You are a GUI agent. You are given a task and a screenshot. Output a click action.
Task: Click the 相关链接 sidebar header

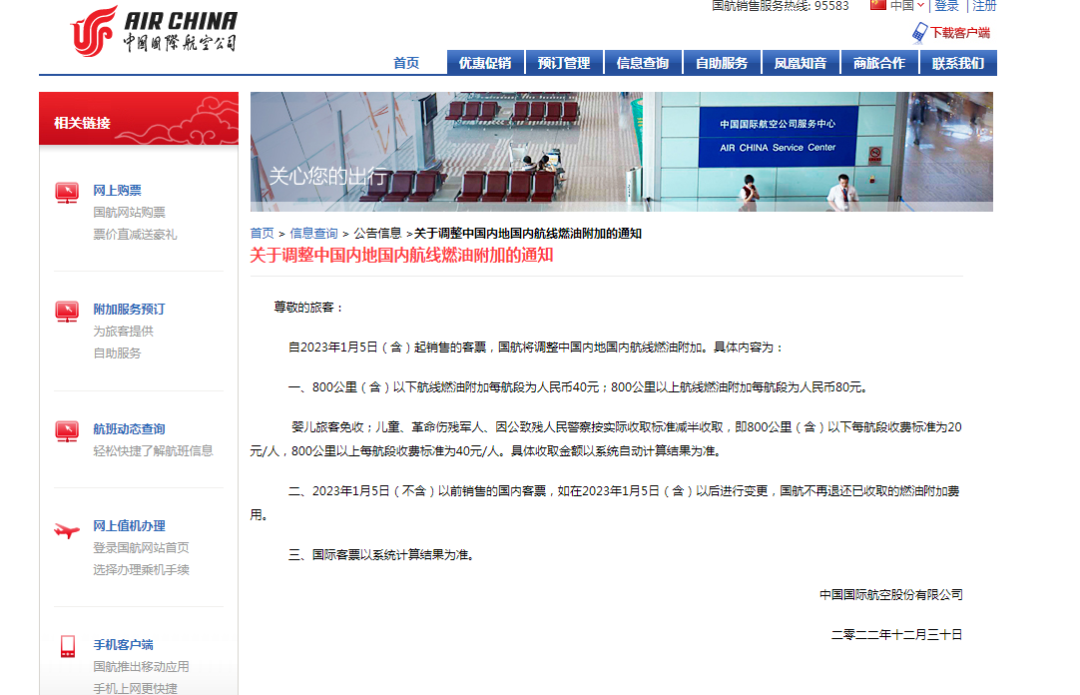coord(138,118)
